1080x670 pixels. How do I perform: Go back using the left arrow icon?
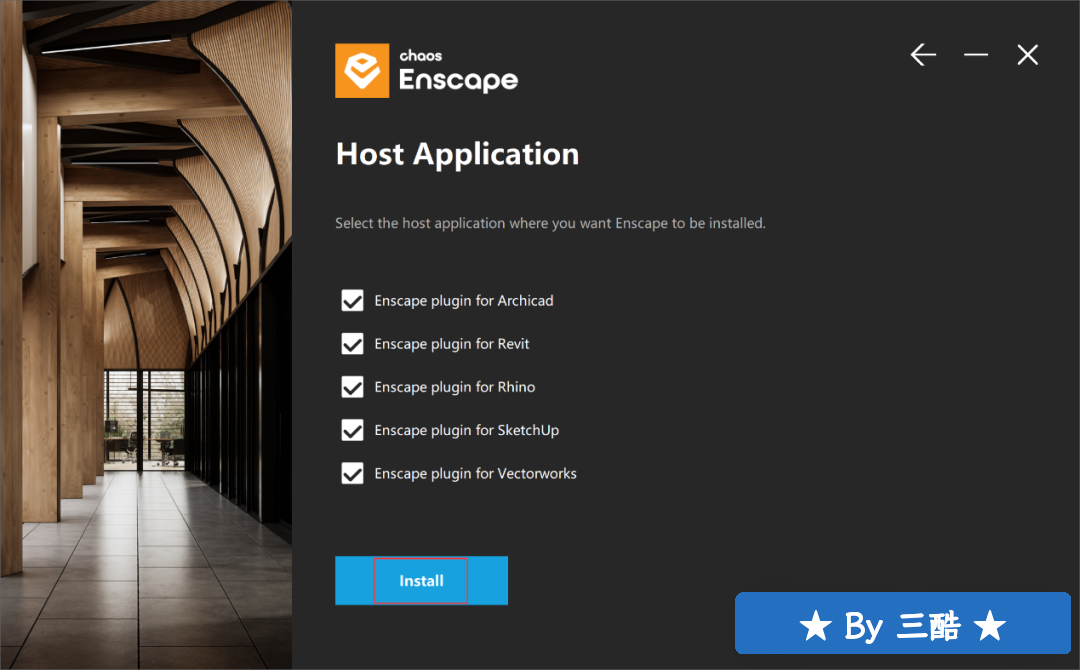(x=923, y=54)
